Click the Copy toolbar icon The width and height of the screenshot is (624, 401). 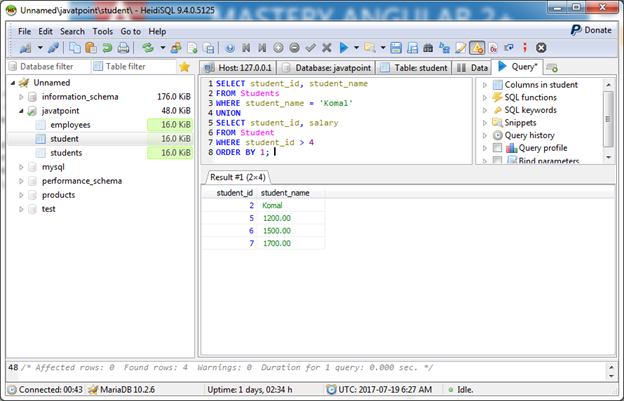(74, 48)
